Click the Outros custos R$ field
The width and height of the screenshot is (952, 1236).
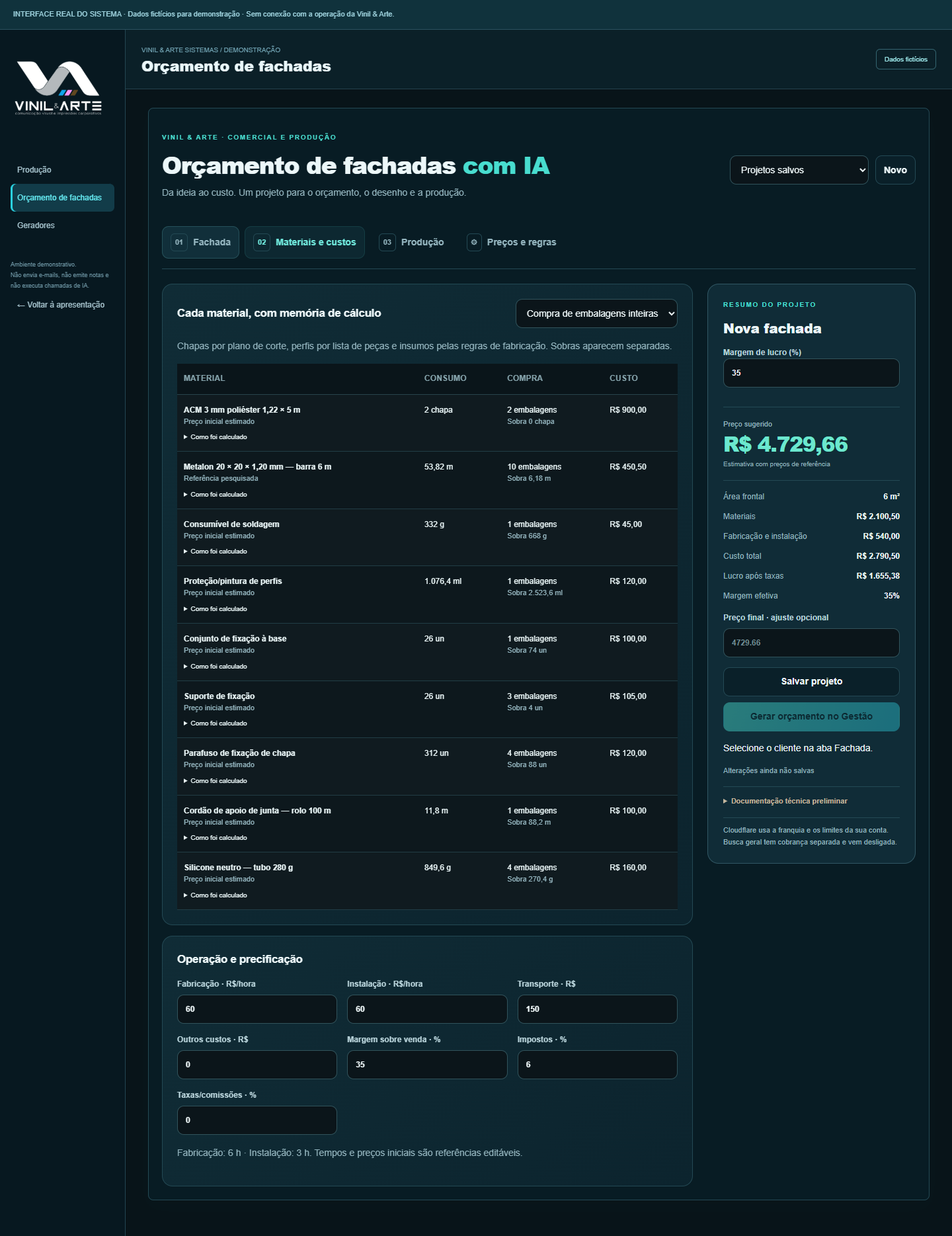(x=257, y=1065)
